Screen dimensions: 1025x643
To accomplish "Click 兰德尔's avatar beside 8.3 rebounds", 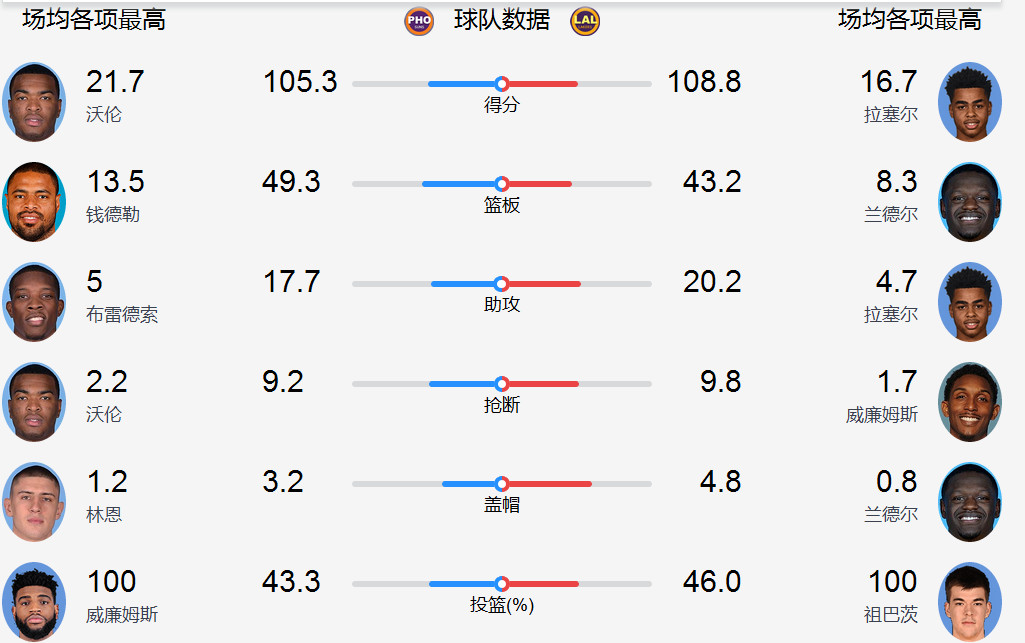I will pyautogui.click(x=969, y=201).
